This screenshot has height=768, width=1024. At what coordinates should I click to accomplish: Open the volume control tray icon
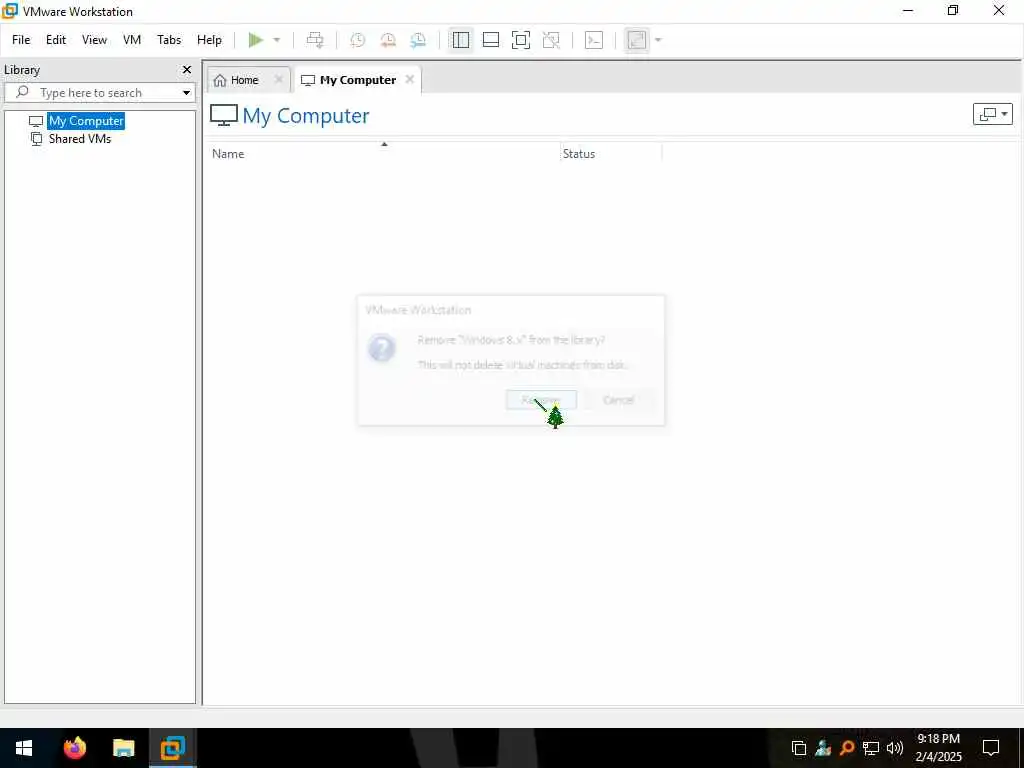click(x=894, y=748)
